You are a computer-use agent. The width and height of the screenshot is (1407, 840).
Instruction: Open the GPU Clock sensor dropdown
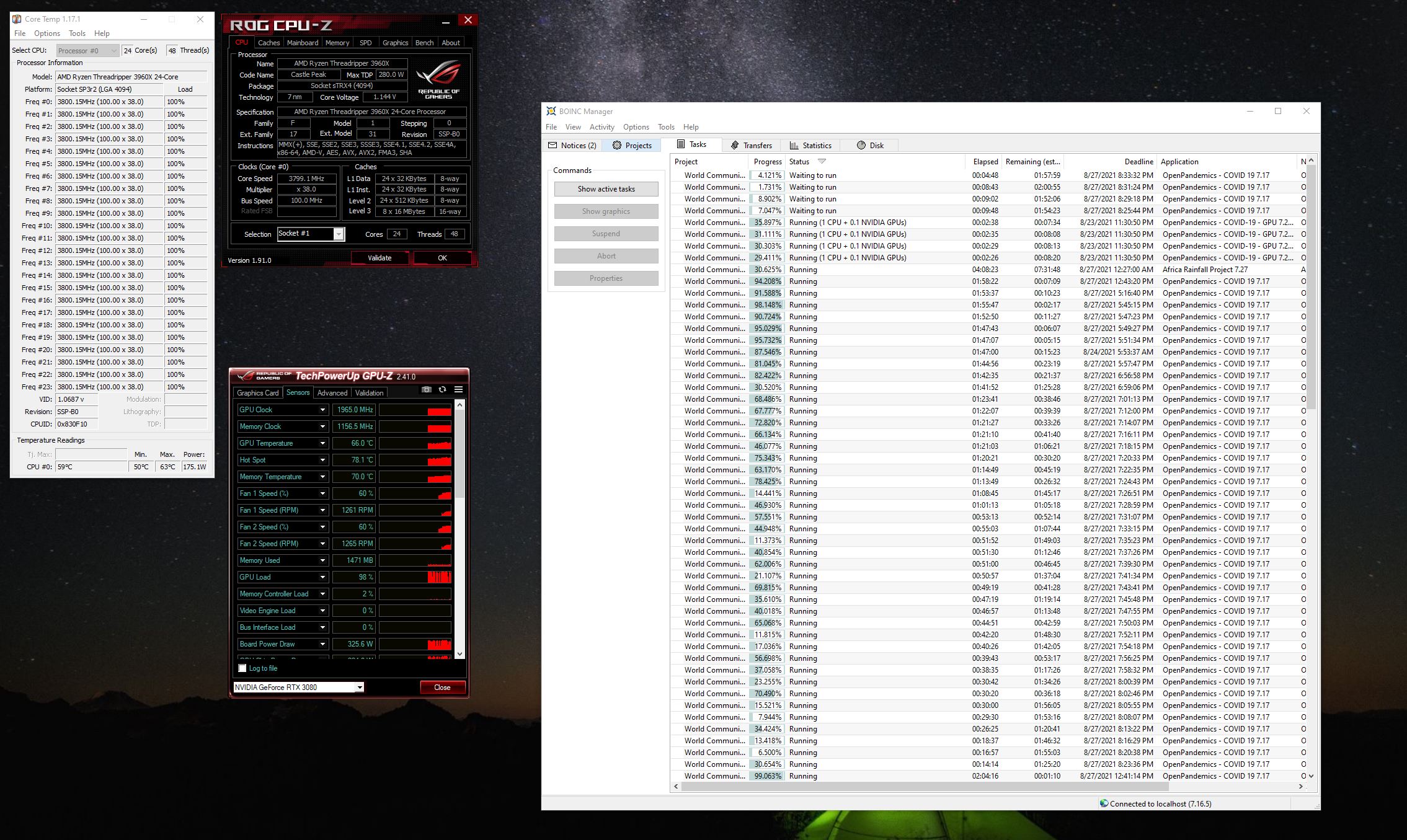[x=322, y=410]
